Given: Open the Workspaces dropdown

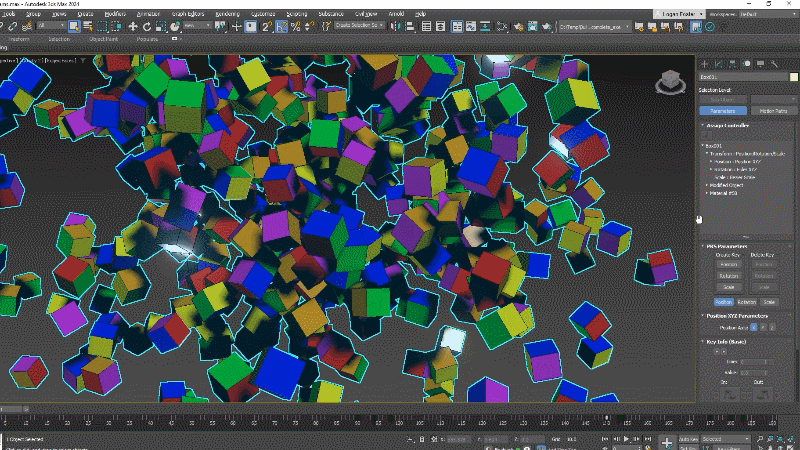Looking at the screenshot, I should tap(766, 15).
